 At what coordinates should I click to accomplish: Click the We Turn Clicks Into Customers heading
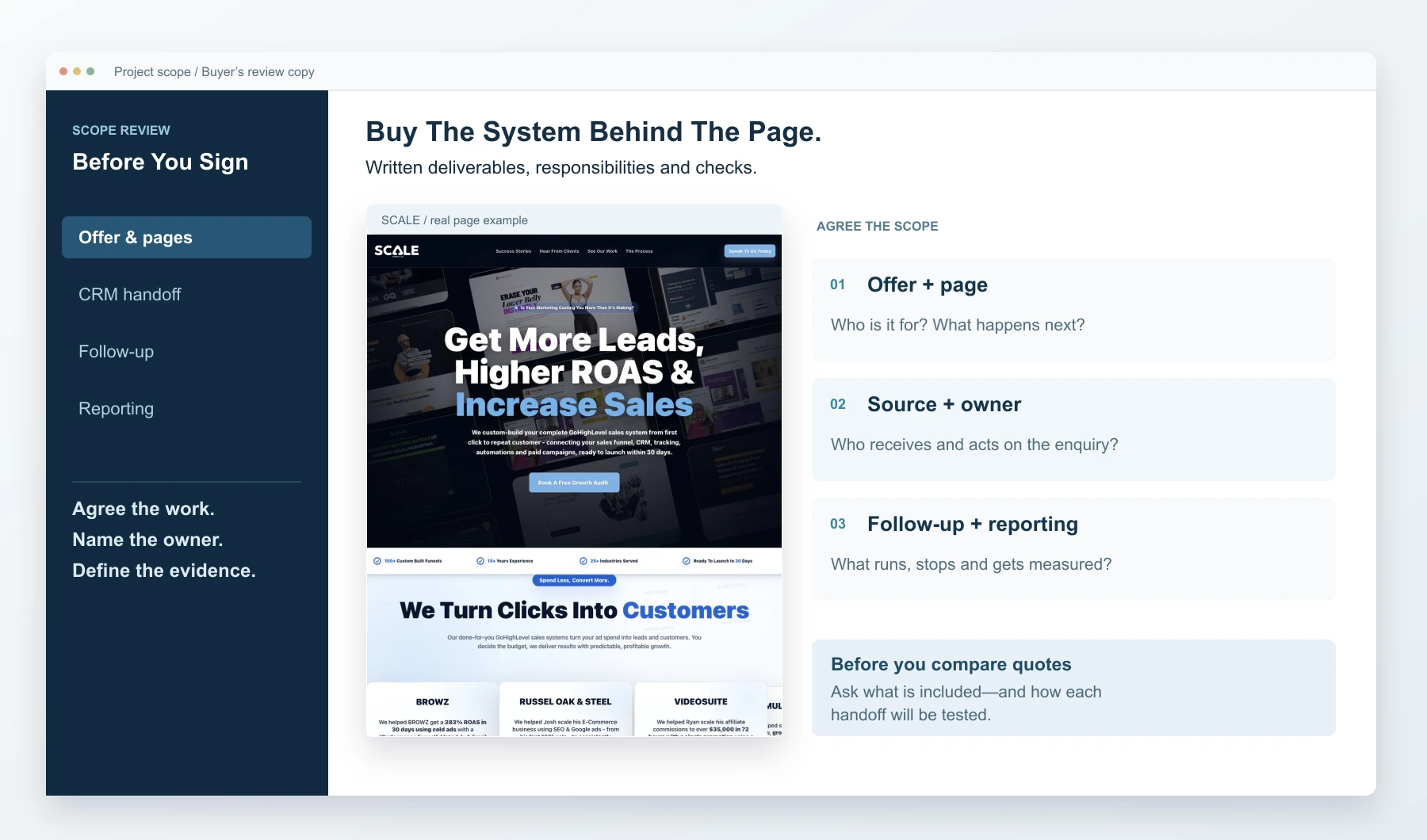click(x=574, y=610)
